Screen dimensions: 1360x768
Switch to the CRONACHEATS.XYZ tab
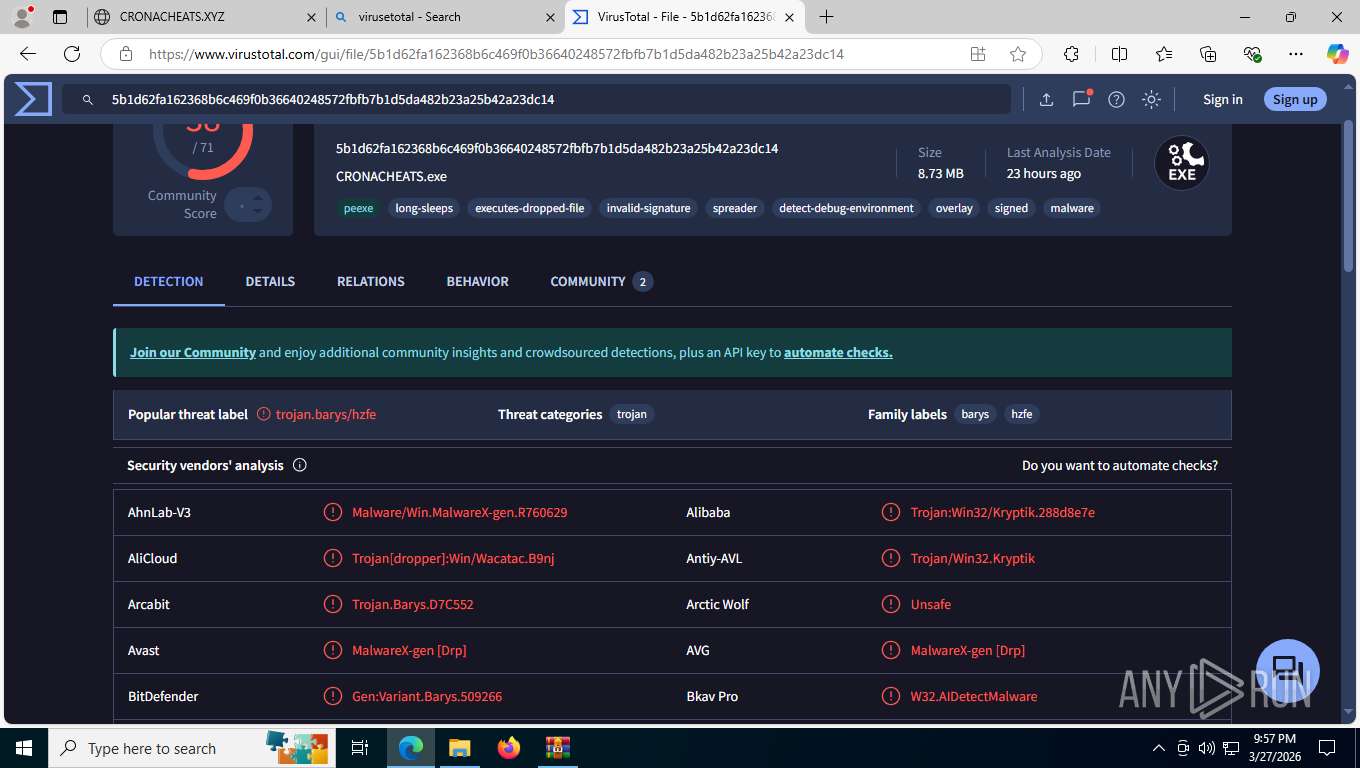206,17
